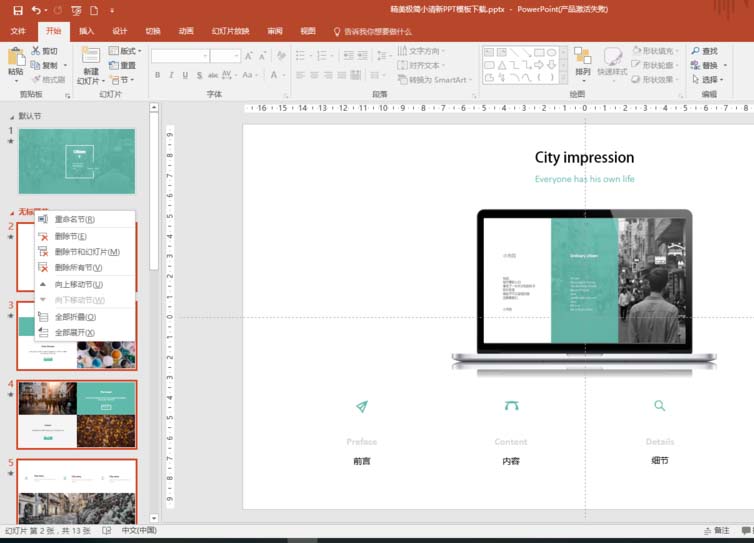Expand the shapes gallery more arrow
Screen dimensions: 754x543
pos(564,77)
